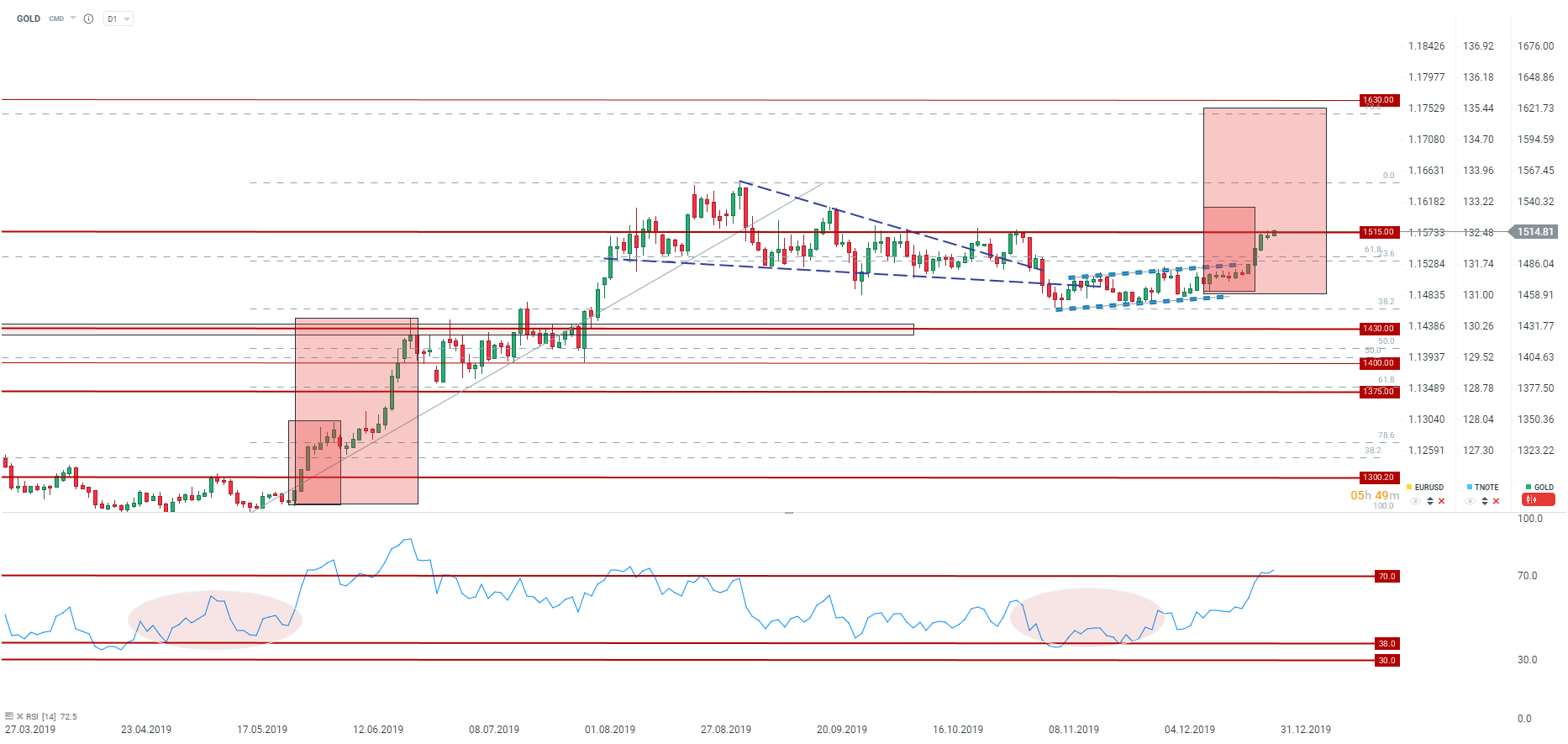The height and width of the screenshot is (744, 1568).
Task: Click the 1.18426 EURUSD axis value
Action: click(1427, 46)
